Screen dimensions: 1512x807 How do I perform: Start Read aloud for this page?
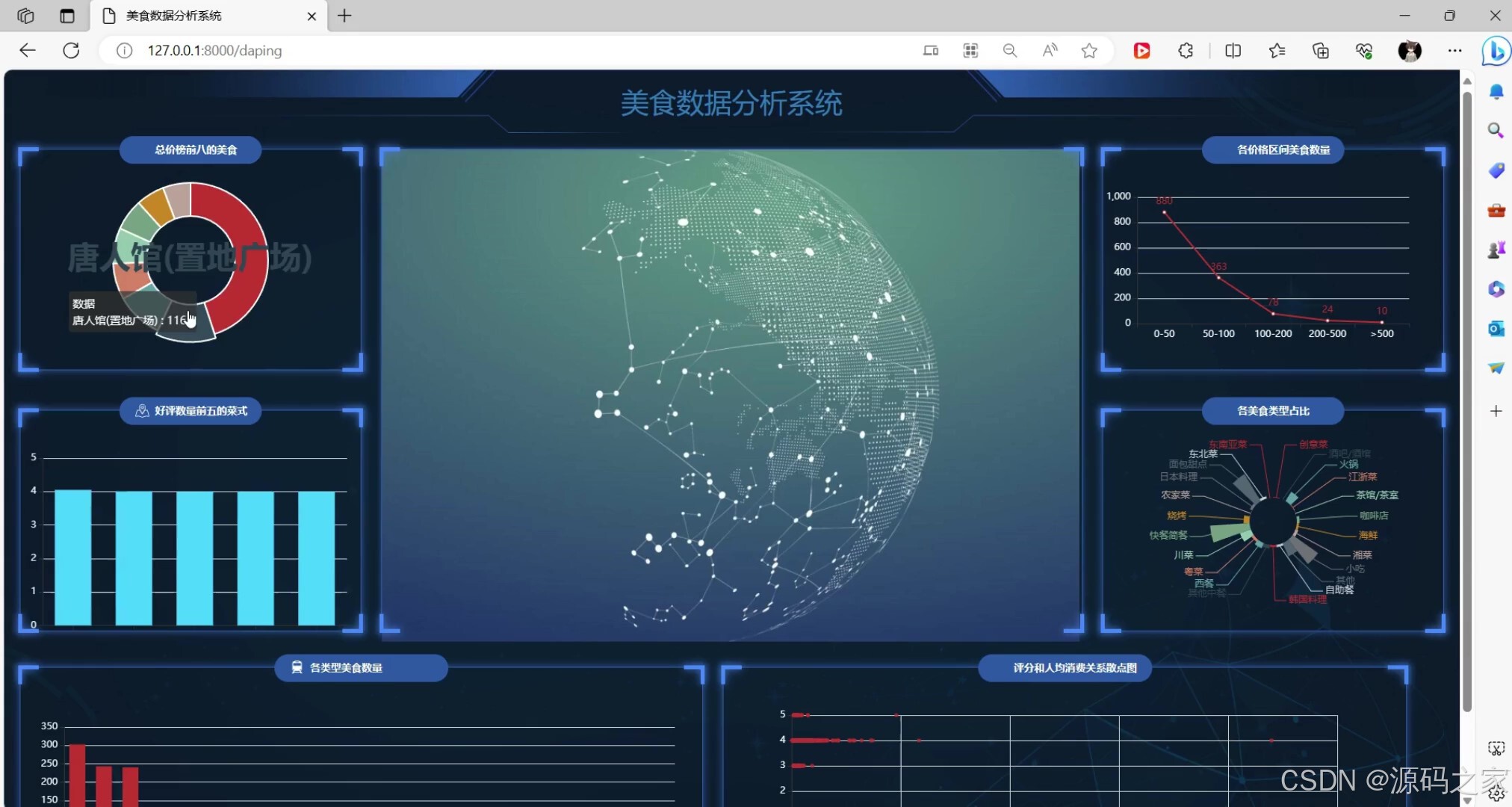point(1050,51)
